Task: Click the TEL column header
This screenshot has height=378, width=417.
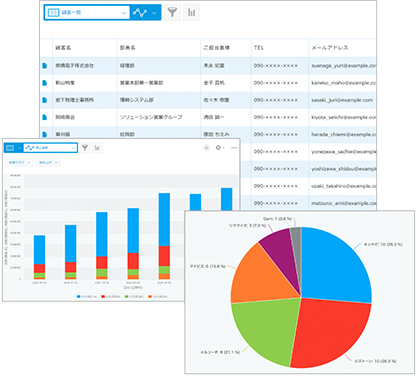Action: click(259, 48)
